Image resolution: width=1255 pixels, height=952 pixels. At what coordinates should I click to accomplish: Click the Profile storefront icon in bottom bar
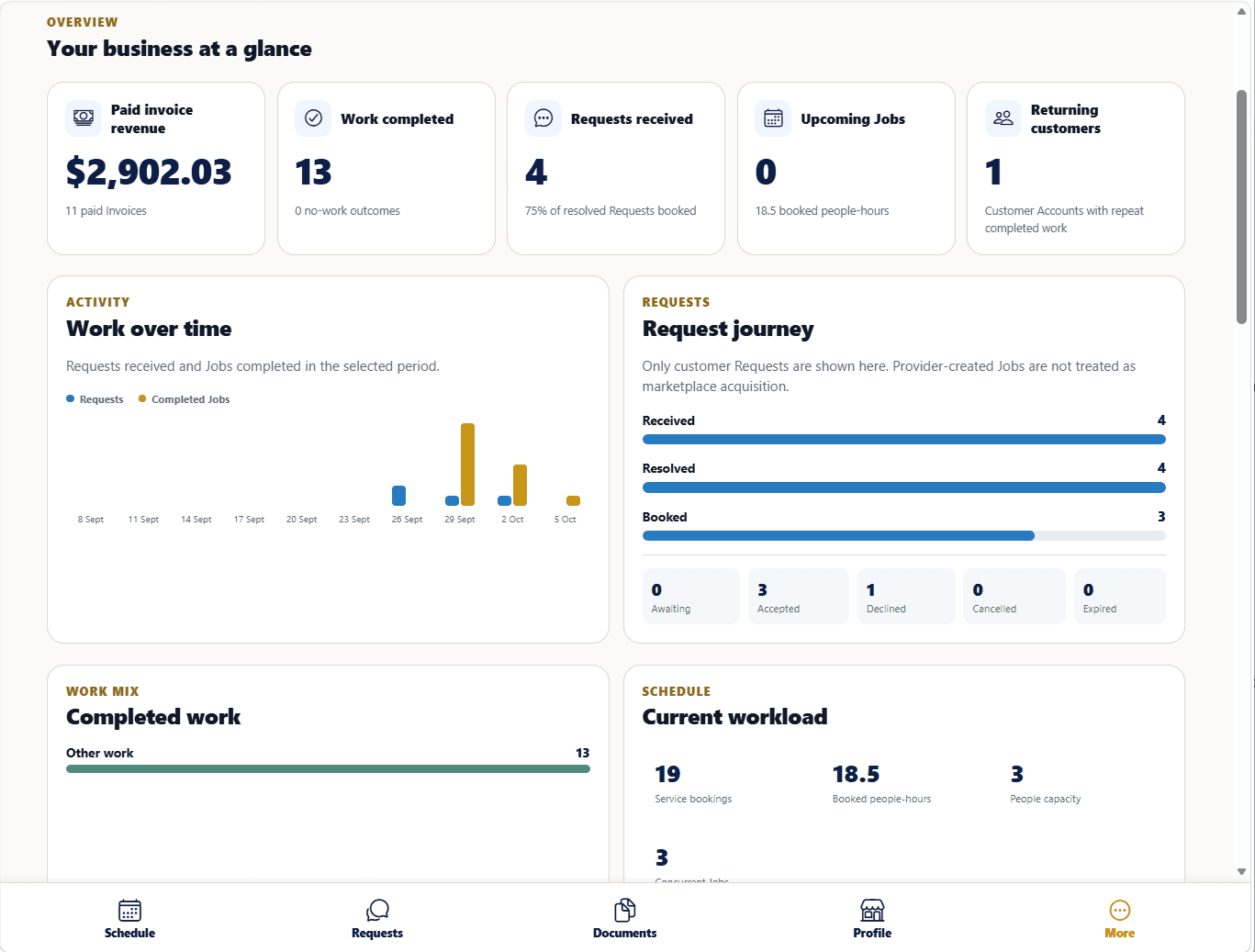pos(872,910)
